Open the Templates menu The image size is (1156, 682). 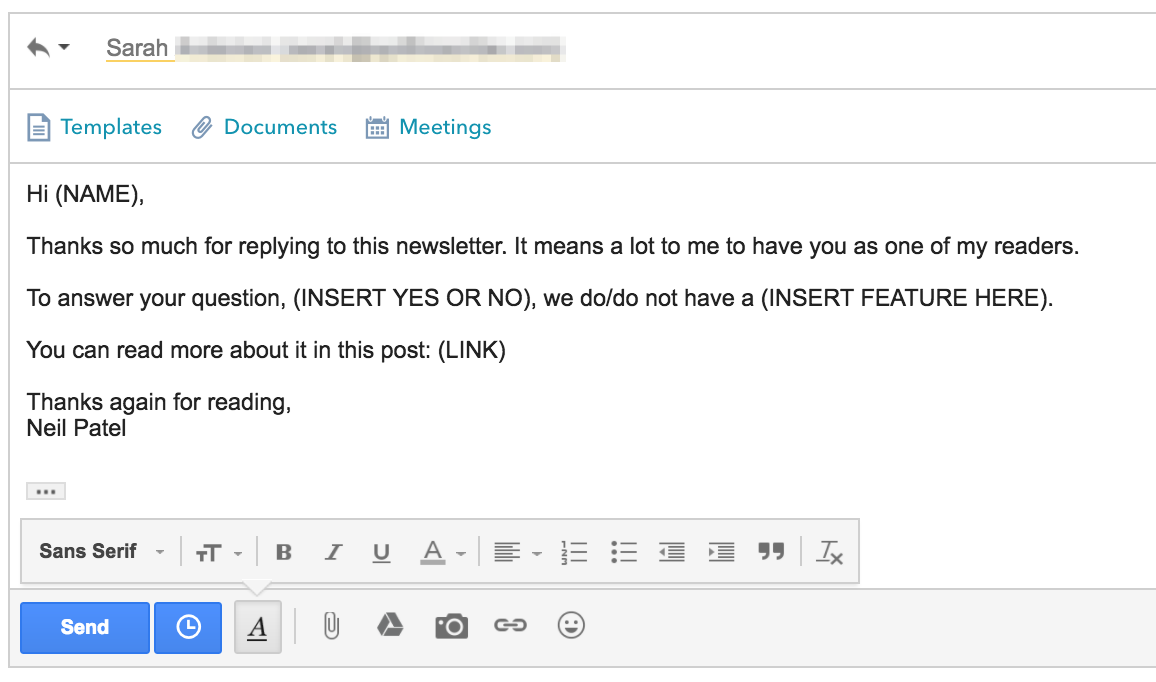(x=94, y=127)
